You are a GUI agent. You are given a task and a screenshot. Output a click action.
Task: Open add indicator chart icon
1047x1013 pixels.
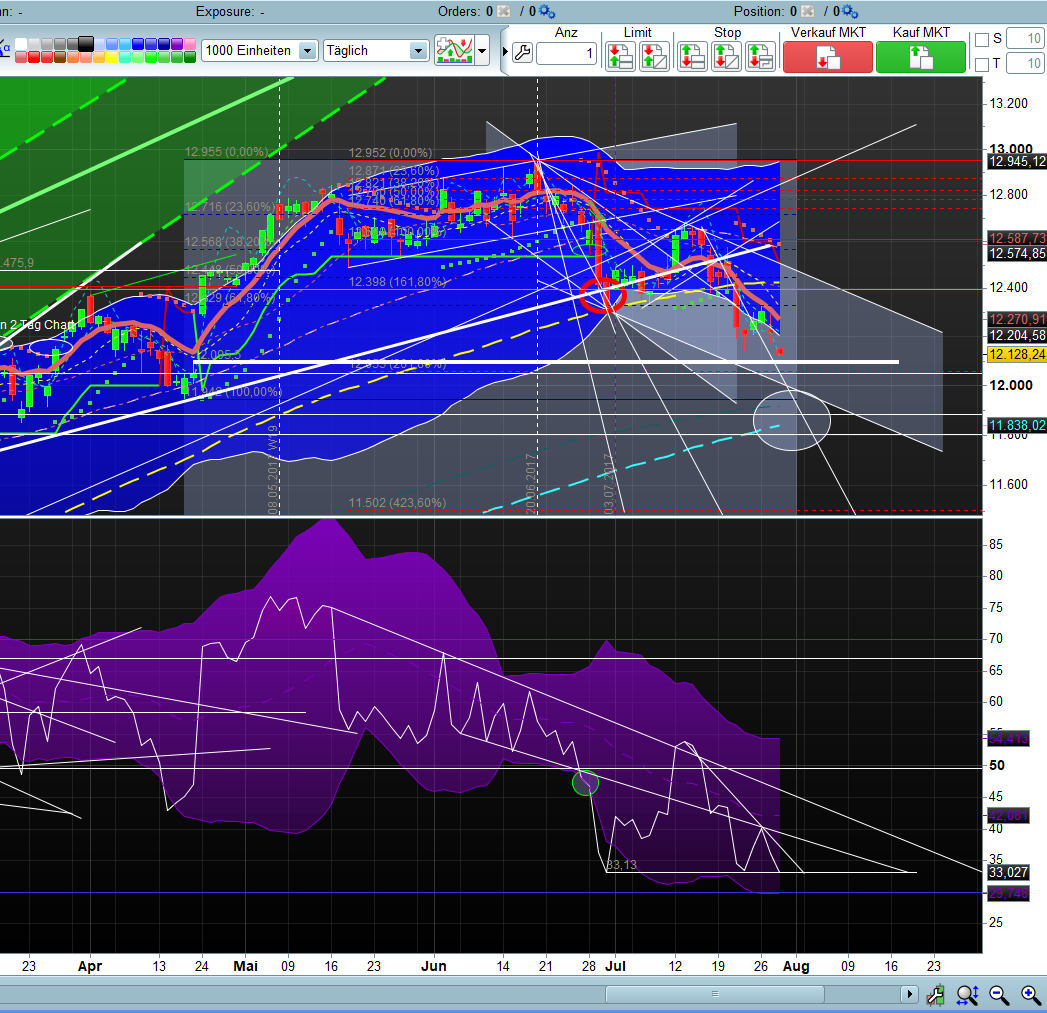pos(454,50)
